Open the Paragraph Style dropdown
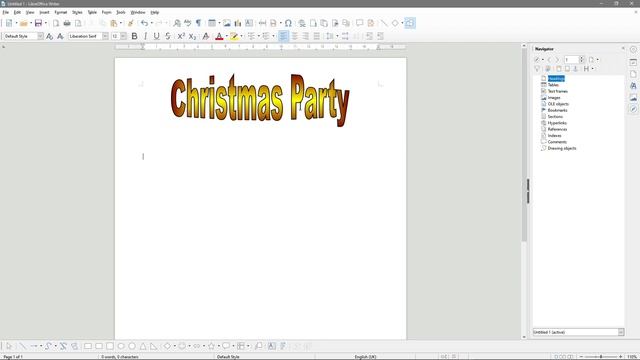The width and height of the screenshot is (640, 360). (40, 36)
